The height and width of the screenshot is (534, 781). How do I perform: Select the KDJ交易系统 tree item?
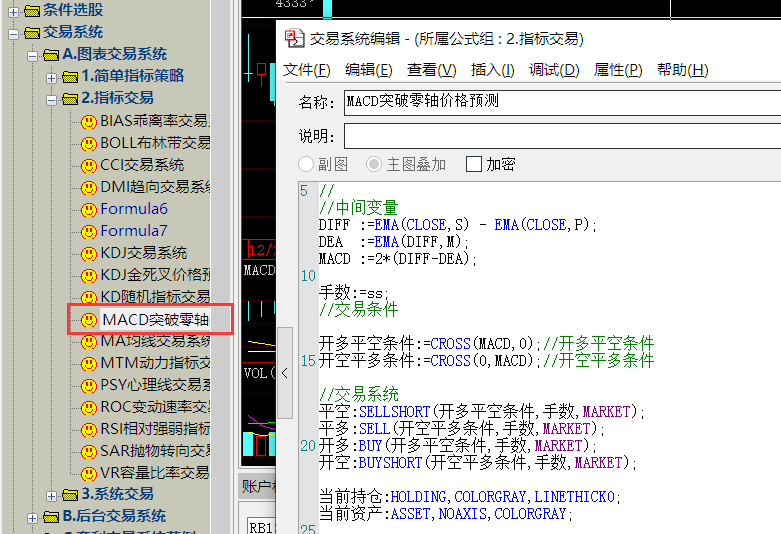coord(143,253)
